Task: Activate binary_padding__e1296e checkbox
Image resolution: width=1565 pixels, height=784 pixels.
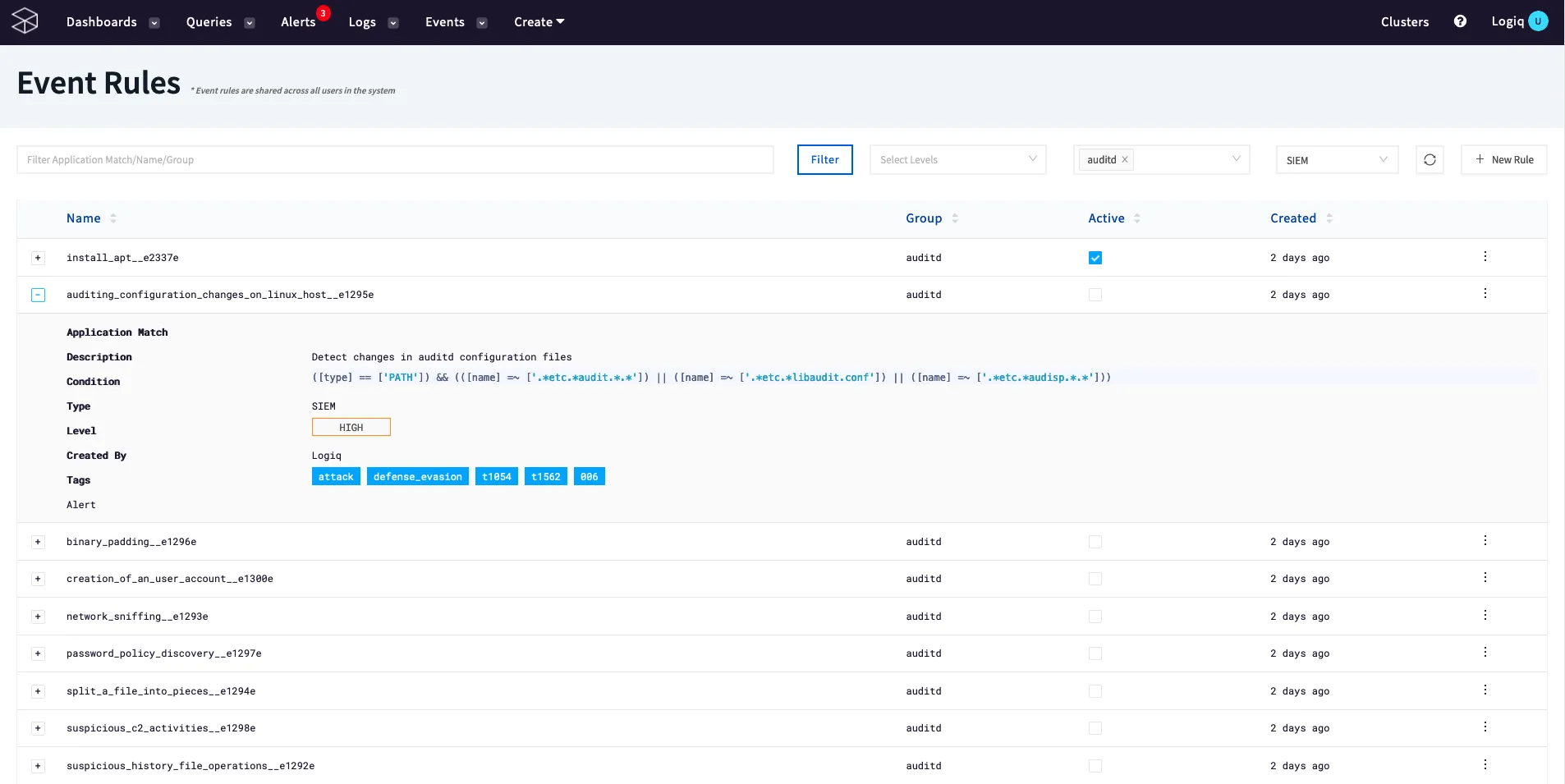Action: point(1095,542)
